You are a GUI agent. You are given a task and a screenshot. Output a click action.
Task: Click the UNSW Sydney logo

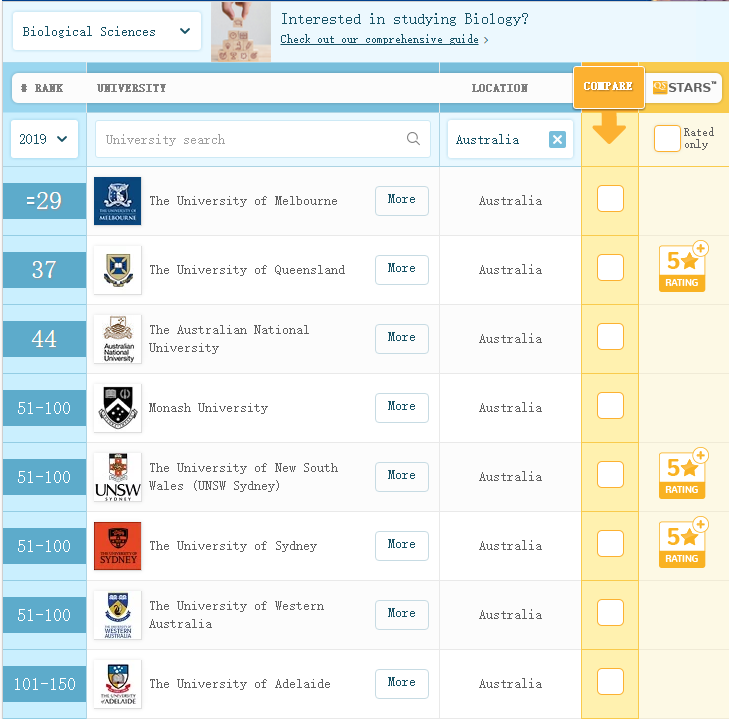tap(117, 477)
